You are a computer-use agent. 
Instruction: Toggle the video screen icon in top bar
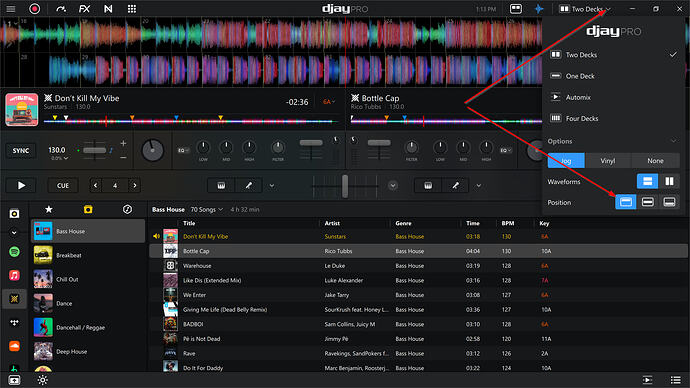pyautogui.click(x=515, y=9)
